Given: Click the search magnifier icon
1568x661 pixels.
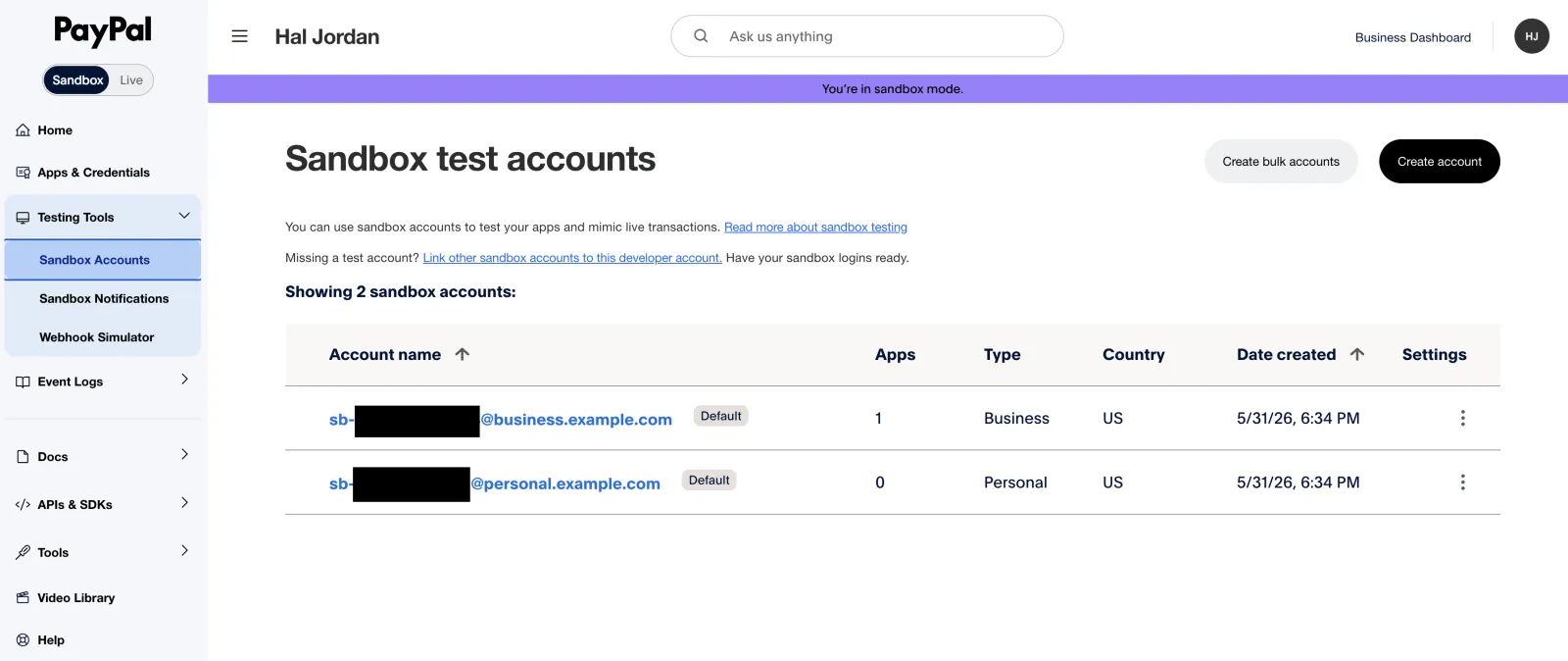Looking at the screenshot, I should (701, 36).
